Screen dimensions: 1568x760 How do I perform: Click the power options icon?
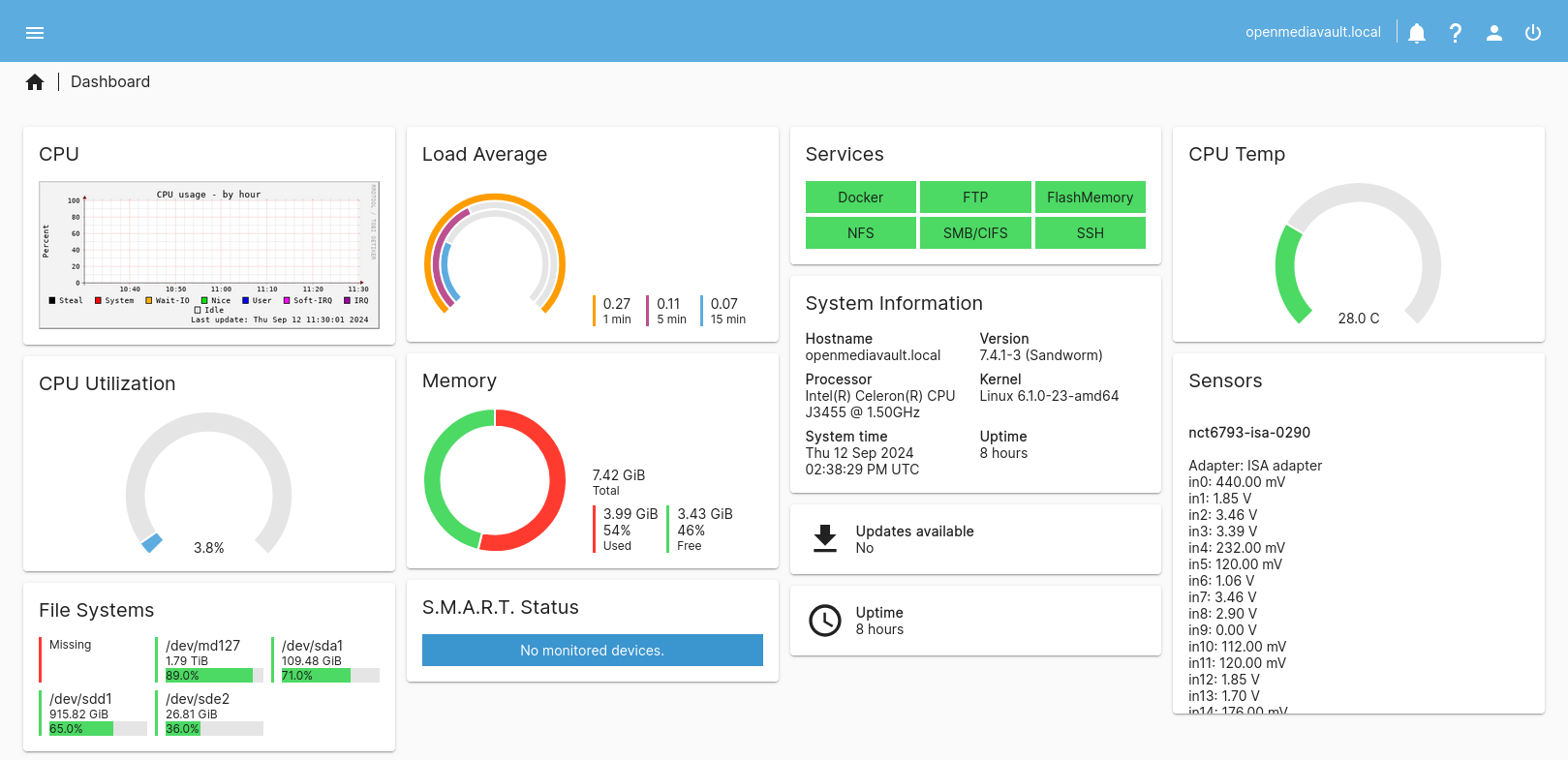[x=1532, y=33]
